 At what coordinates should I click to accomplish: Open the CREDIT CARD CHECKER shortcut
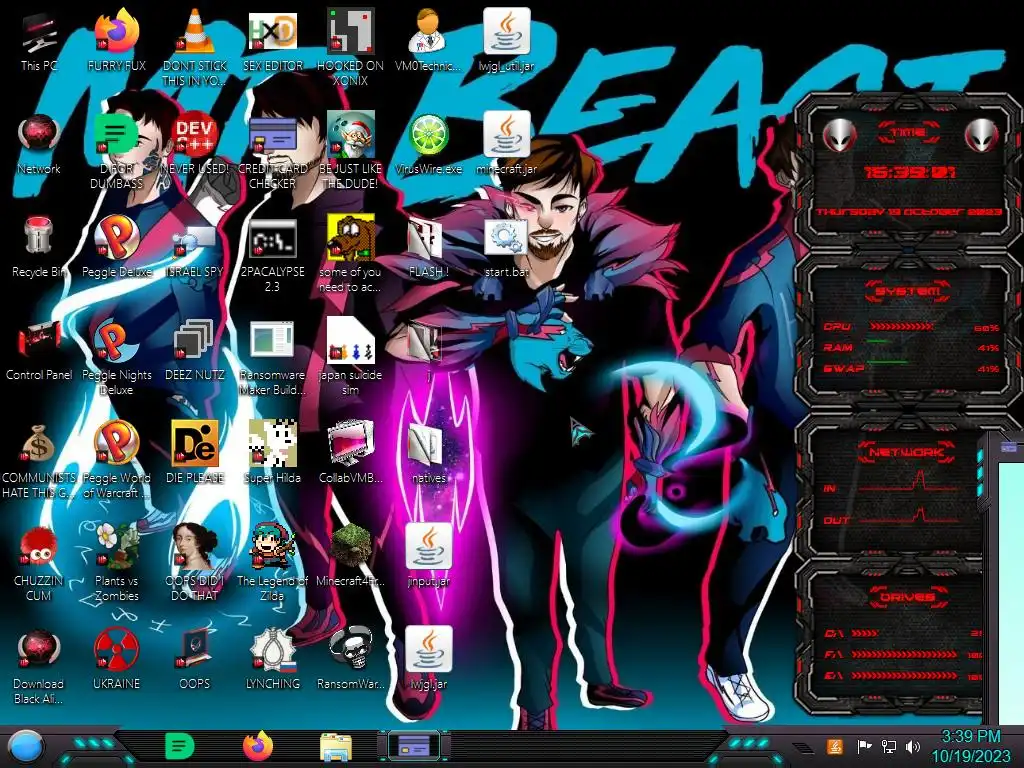272,135
